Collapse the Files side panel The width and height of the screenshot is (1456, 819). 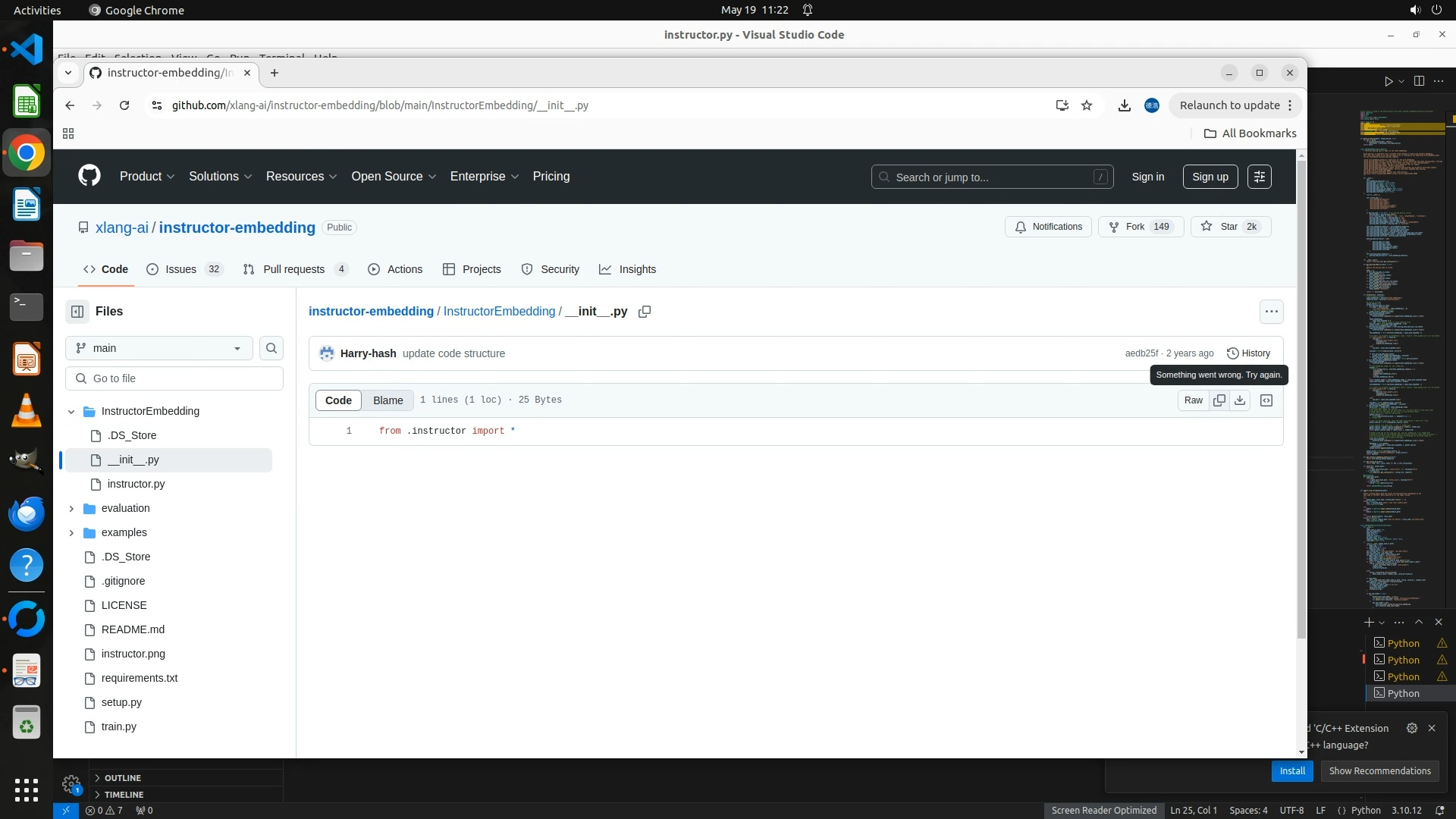[x=77, y=312]
